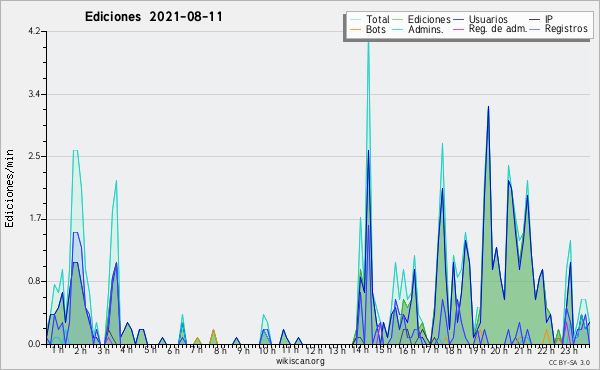
Task: Click the green Ediciones legend line swatch
Action: point(398,20)
